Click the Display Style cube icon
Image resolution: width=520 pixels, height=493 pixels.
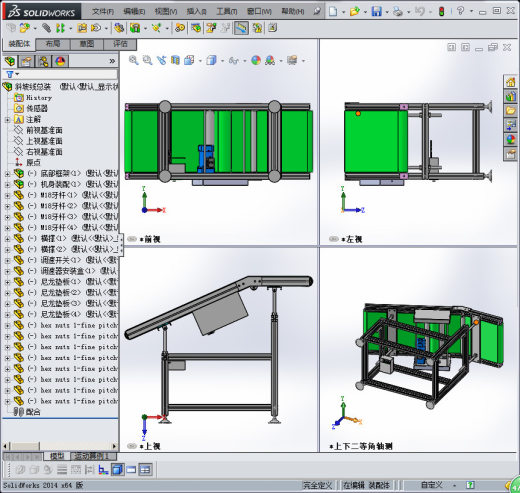pos(211,60)
